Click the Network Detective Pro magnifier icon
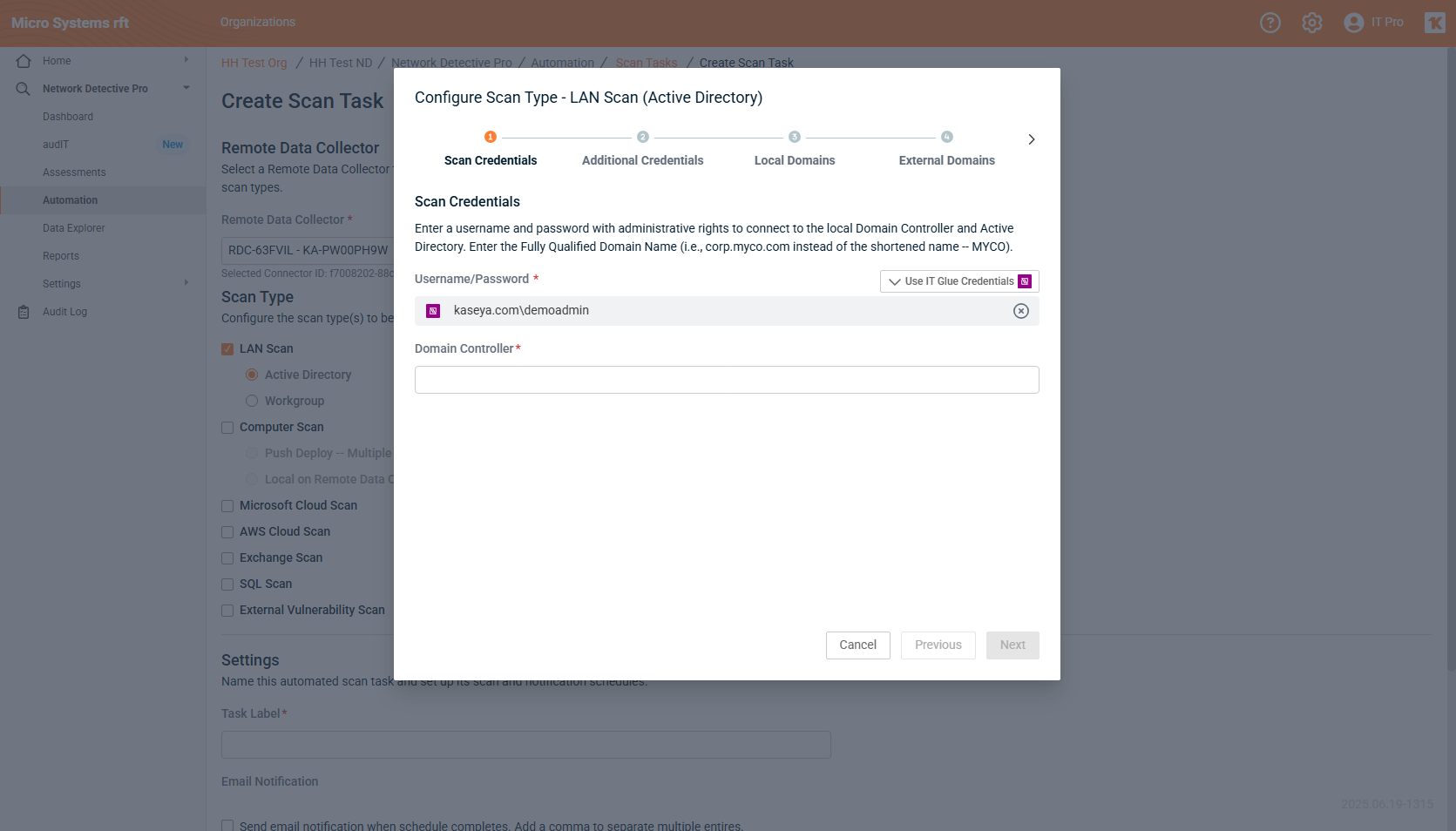The width and height of the screenshot is (1456, 831). pos(24,89)
